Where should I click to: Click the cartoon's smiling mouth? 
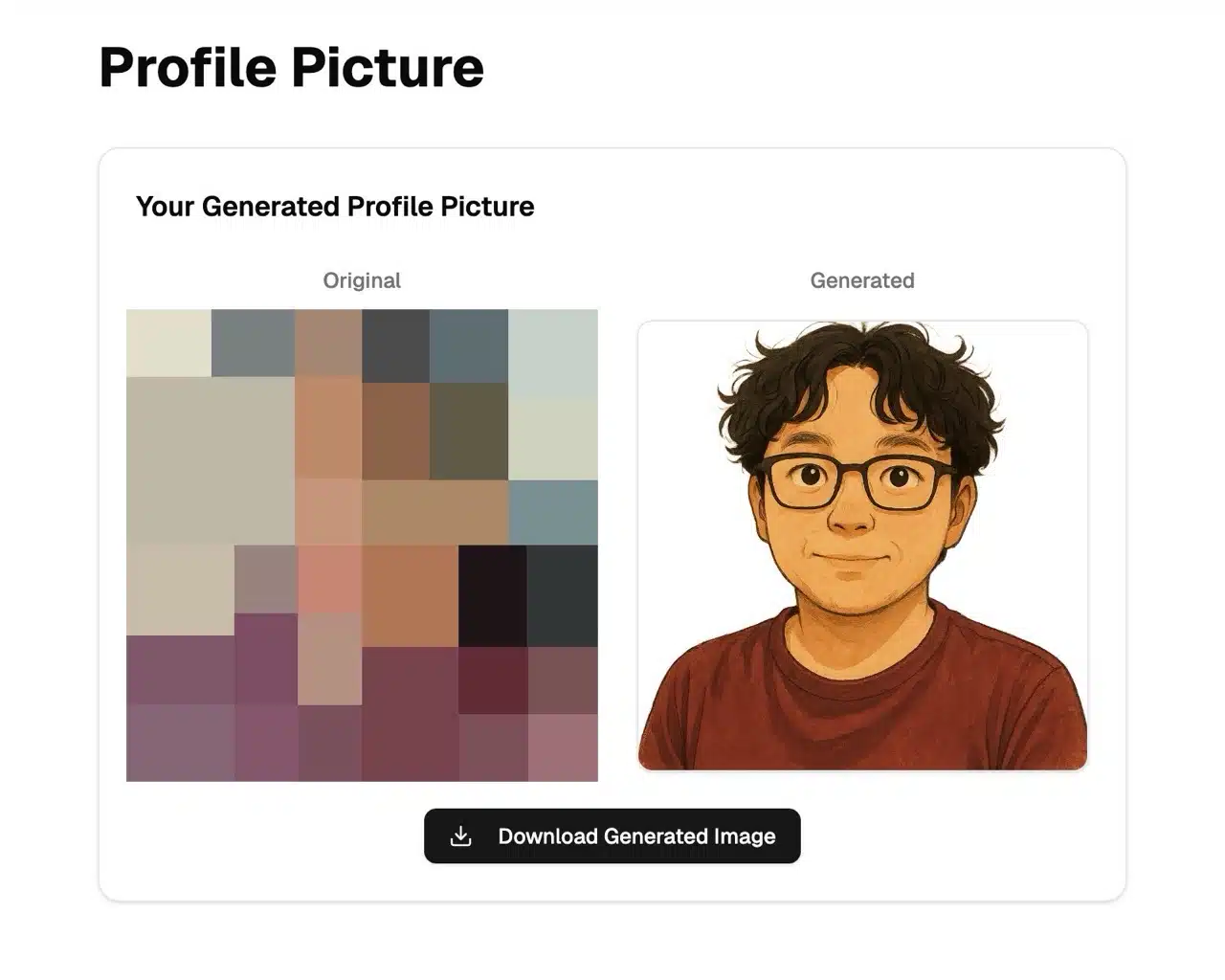click(x=850, y=557)
